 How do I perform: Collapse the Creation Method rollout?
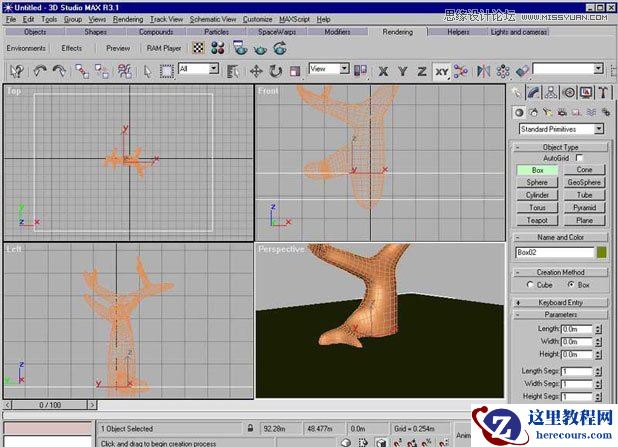point(560,272)
